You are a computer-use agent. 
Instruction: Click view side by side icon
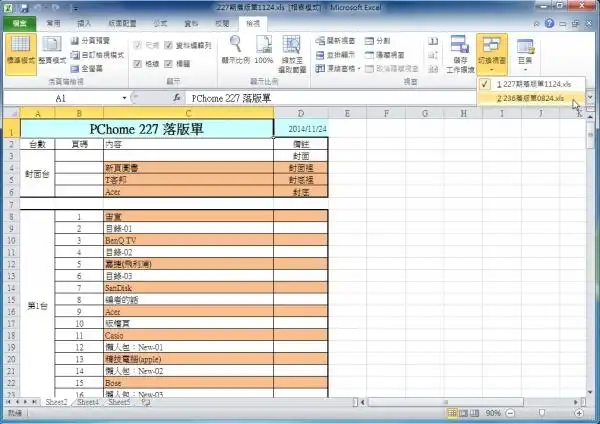(433, 41)
